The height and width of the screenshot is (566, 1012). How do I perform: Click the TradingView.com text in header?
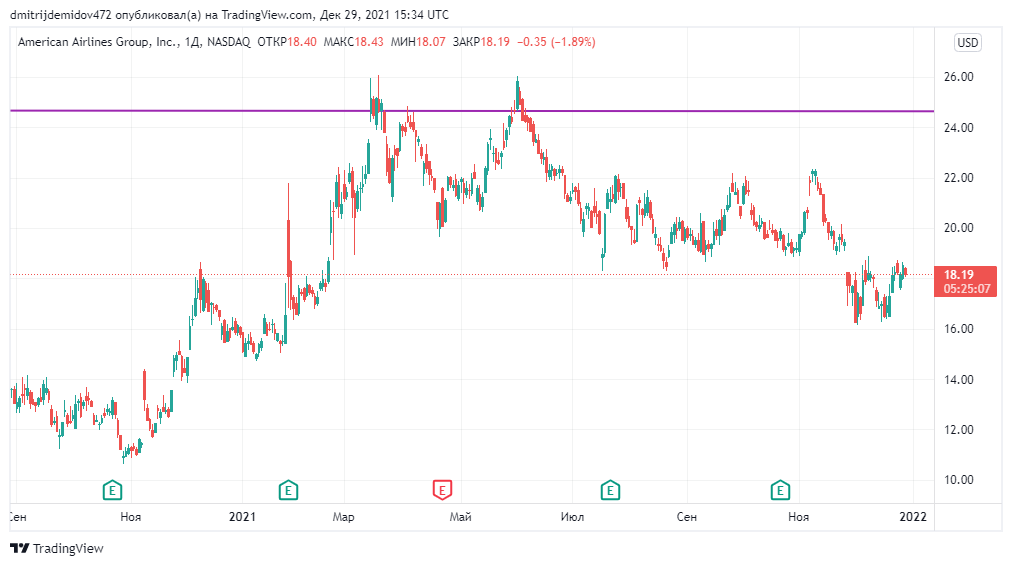(x=268, y=15)
